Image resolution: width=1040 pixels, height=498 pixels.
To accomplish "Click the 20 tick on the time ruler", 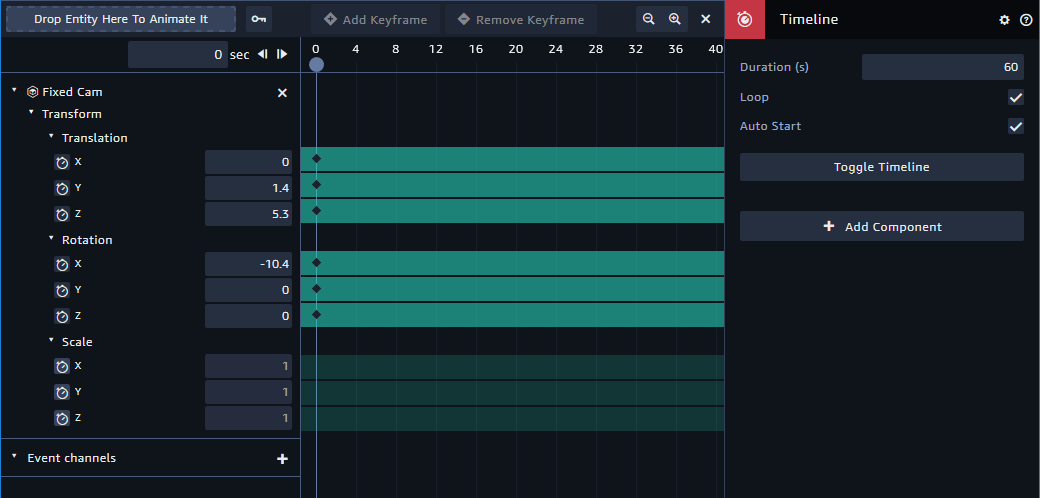I will (515, 49).
